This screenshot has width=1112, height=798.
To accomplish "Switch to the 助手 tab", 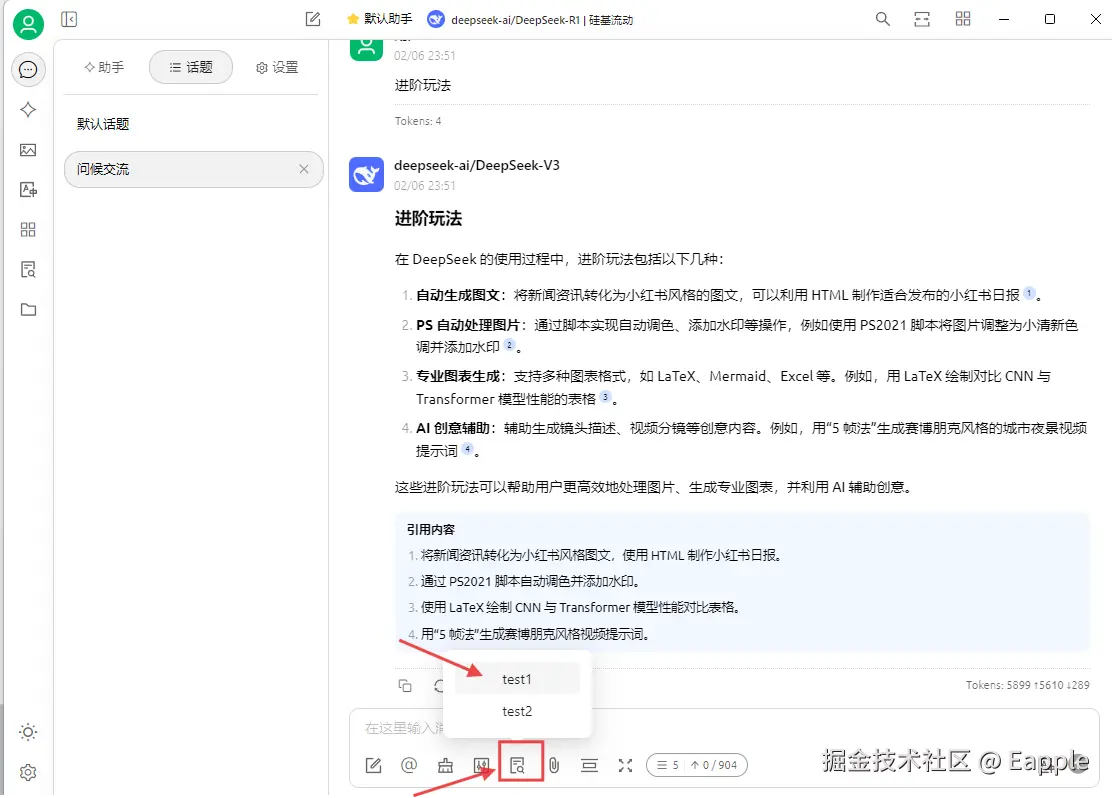I will coord(104,67).
